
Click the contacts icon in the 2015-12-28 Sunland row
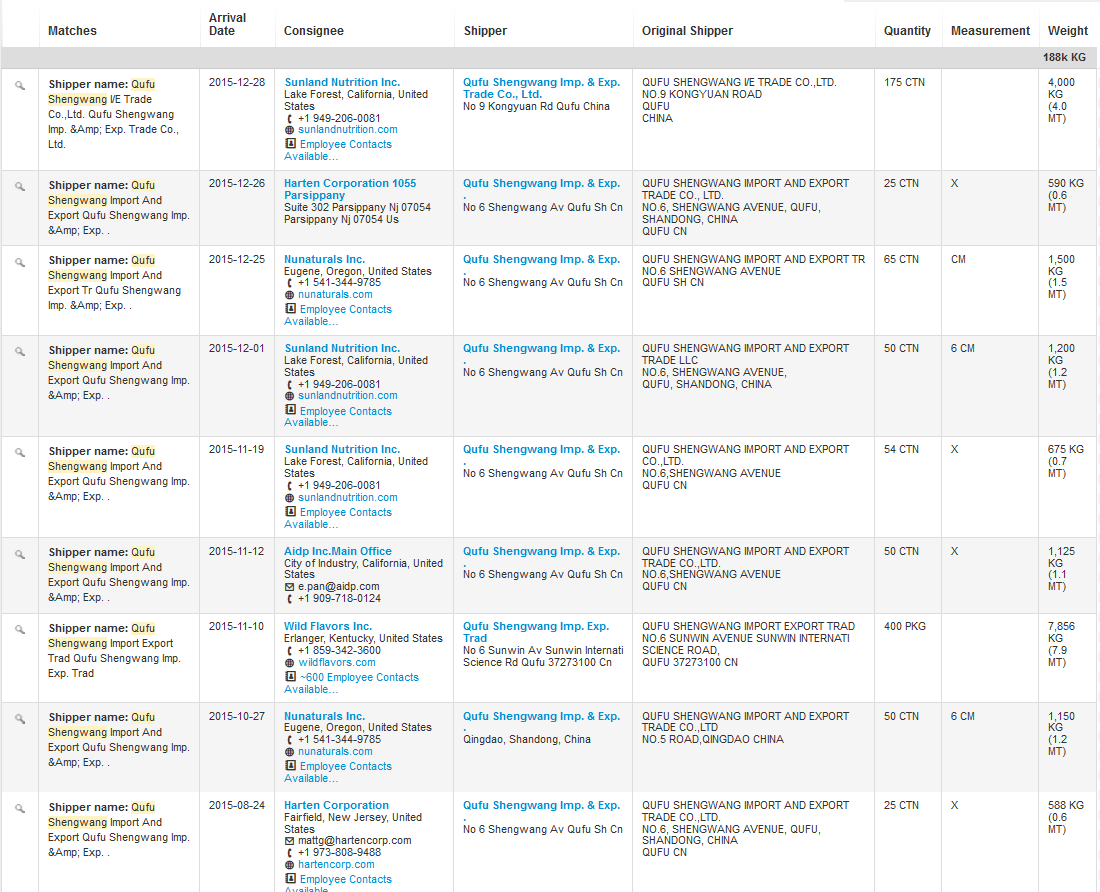(x=290, y=144)
